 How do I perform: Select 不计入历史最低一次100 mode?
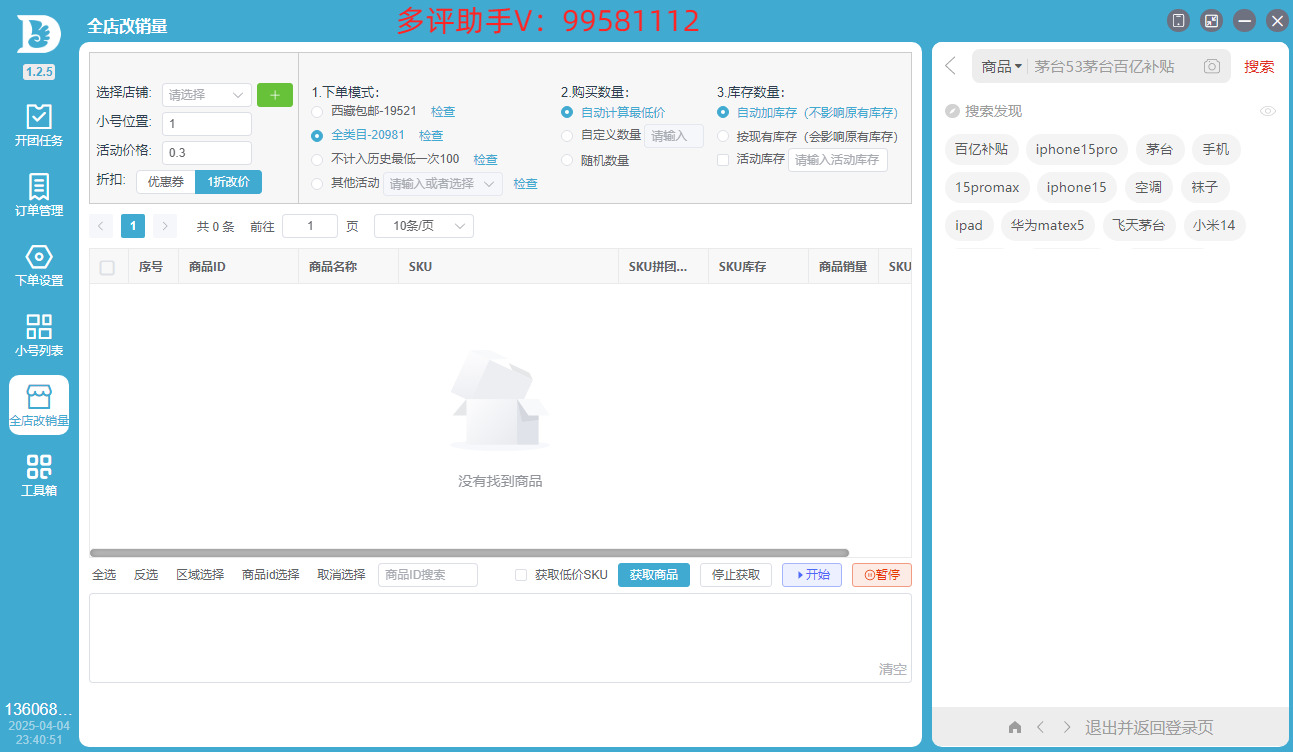tap(317, 159)
